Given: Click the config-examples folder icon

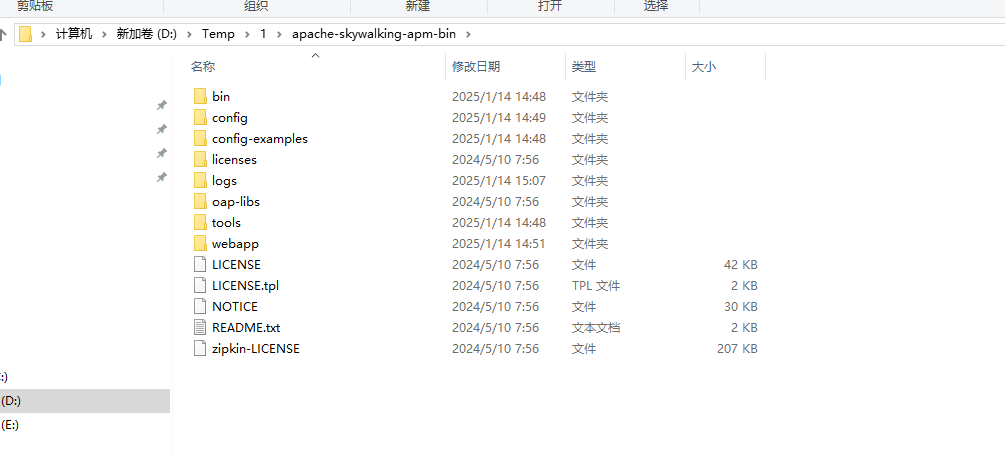Looking at the screenshot, I should coord(200,138).
